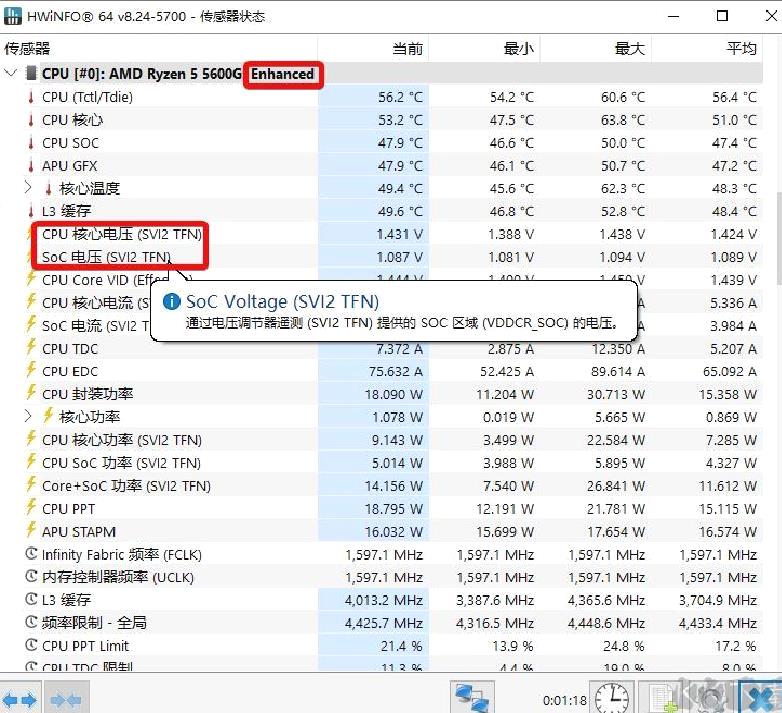Image resolution: width=782 pixels, height=713 pixels.
Task: Select the Core+SoC 功率 (SVI2 TFN) row
Action: tap(382, 486)
